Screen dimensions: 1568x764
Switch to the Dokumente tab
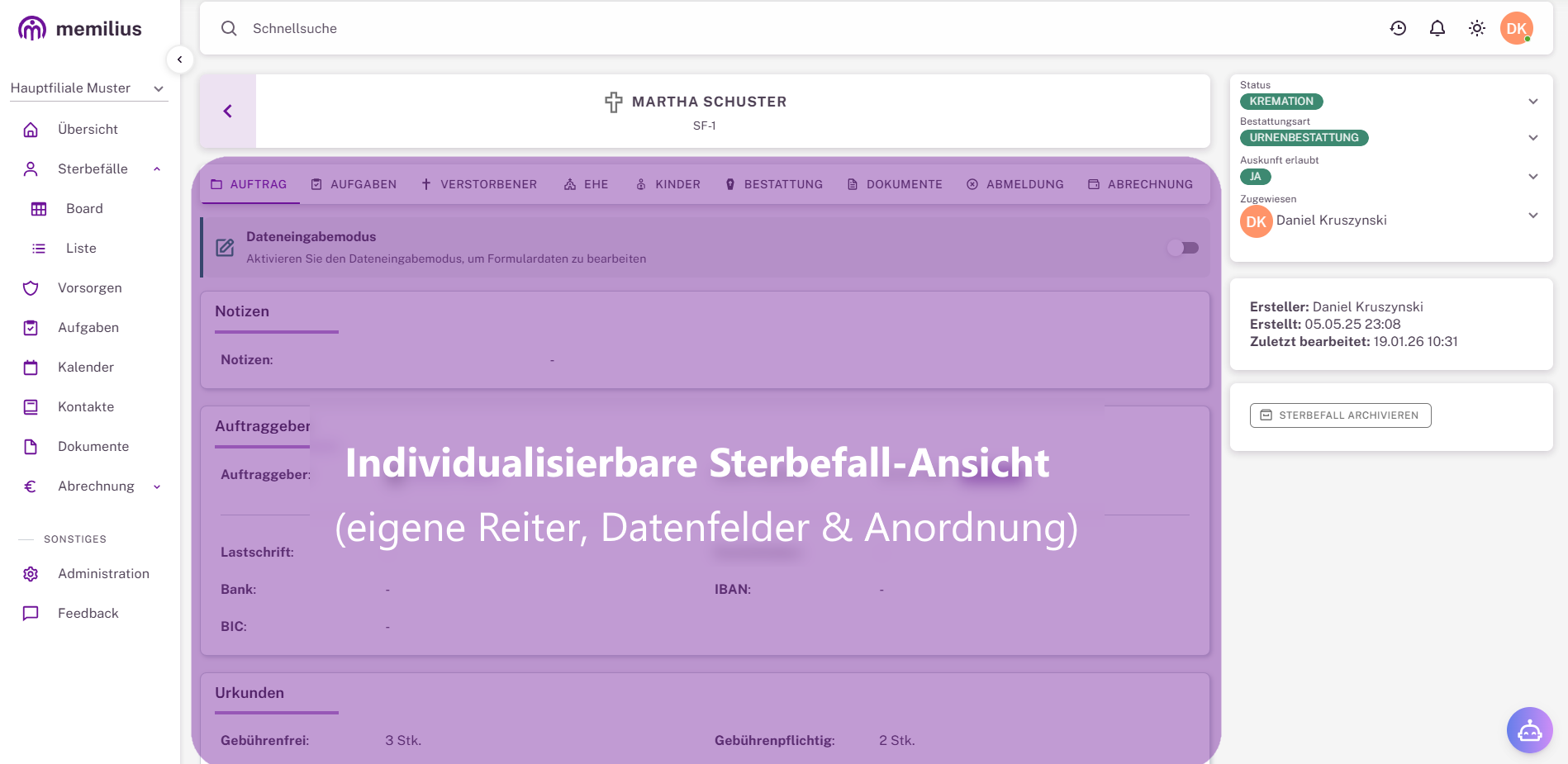tap(895, 184)
